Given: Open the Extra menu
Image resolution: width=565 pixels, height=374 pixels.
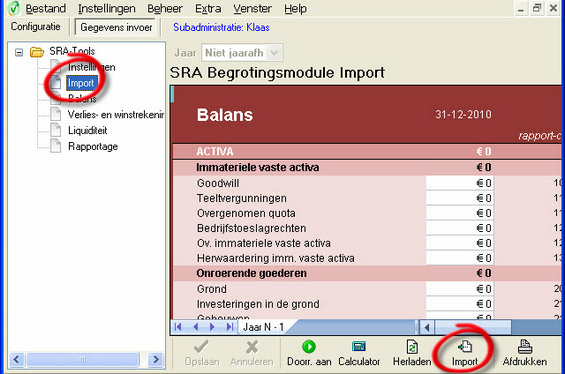Looking at the screenshot, I should click(x=208, y=8).
